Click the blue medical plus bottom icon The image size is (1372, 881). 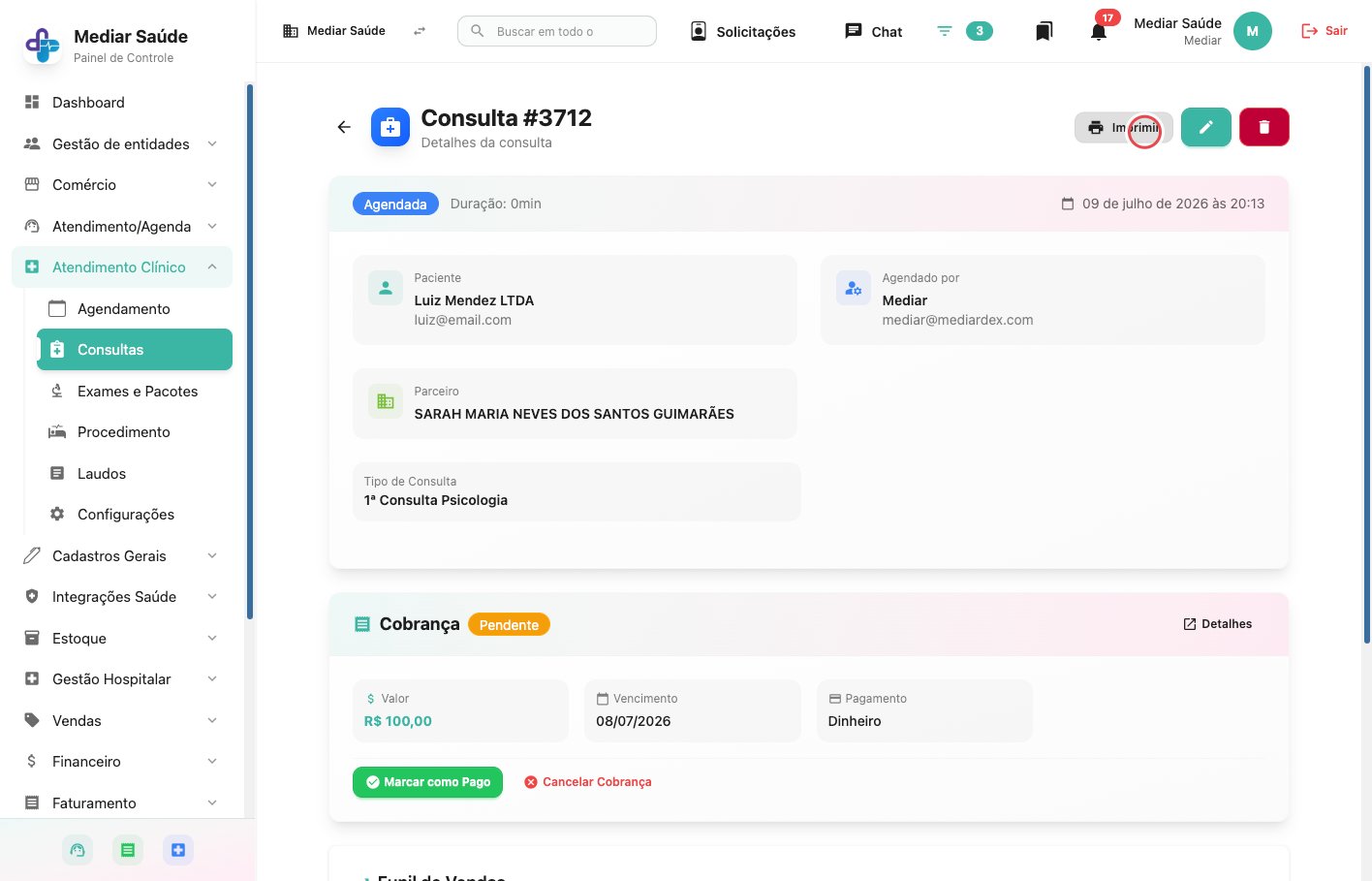coord(178,850)
